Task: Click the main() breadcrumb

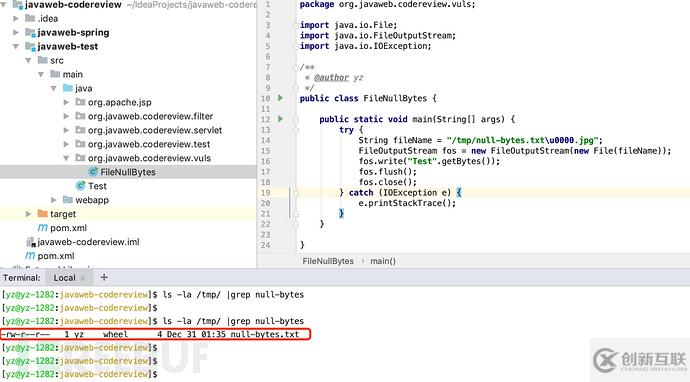Action: coord(383,261)
